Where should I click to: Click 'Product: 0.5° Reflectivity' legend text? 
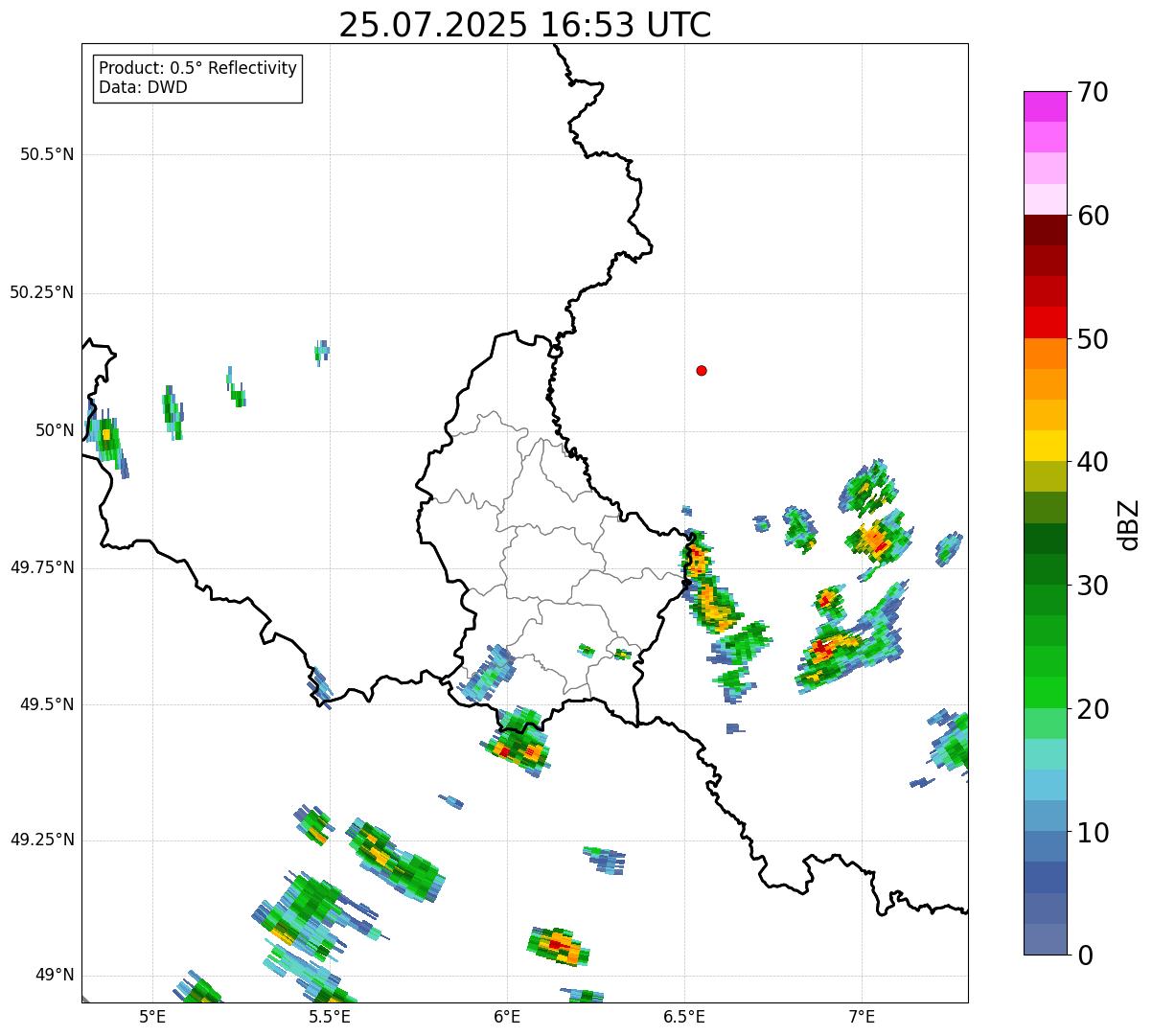pos(197,69)
